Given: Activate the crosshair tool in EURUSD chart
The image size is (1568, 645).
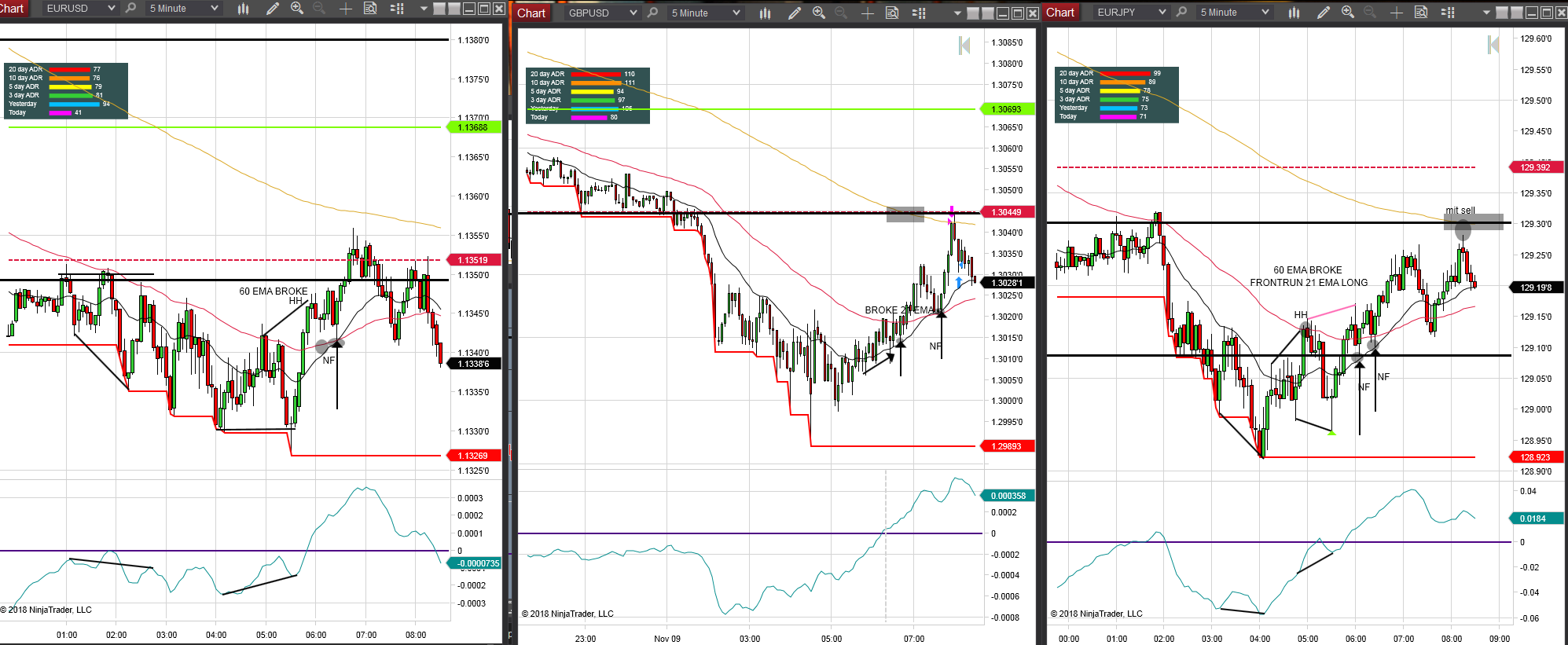Looking at the screenshot, I should (x=345, y=8).
